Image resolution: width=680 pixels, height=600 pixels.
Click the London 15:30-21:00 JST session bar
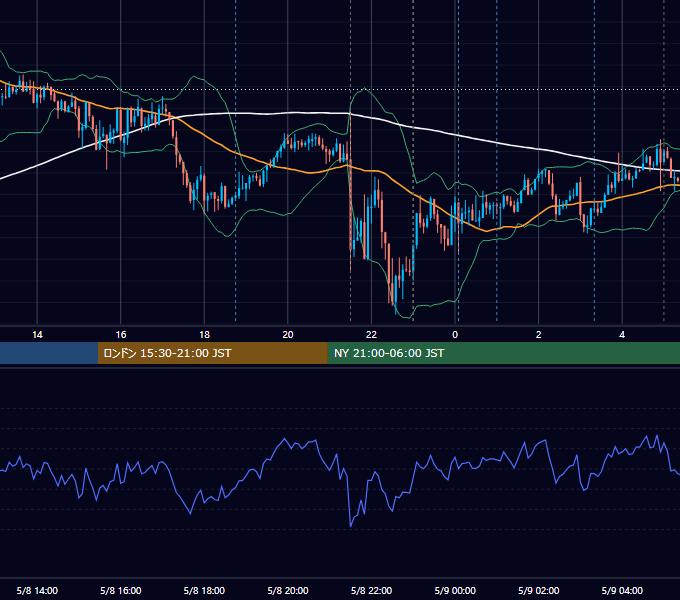tap(212, 353)
